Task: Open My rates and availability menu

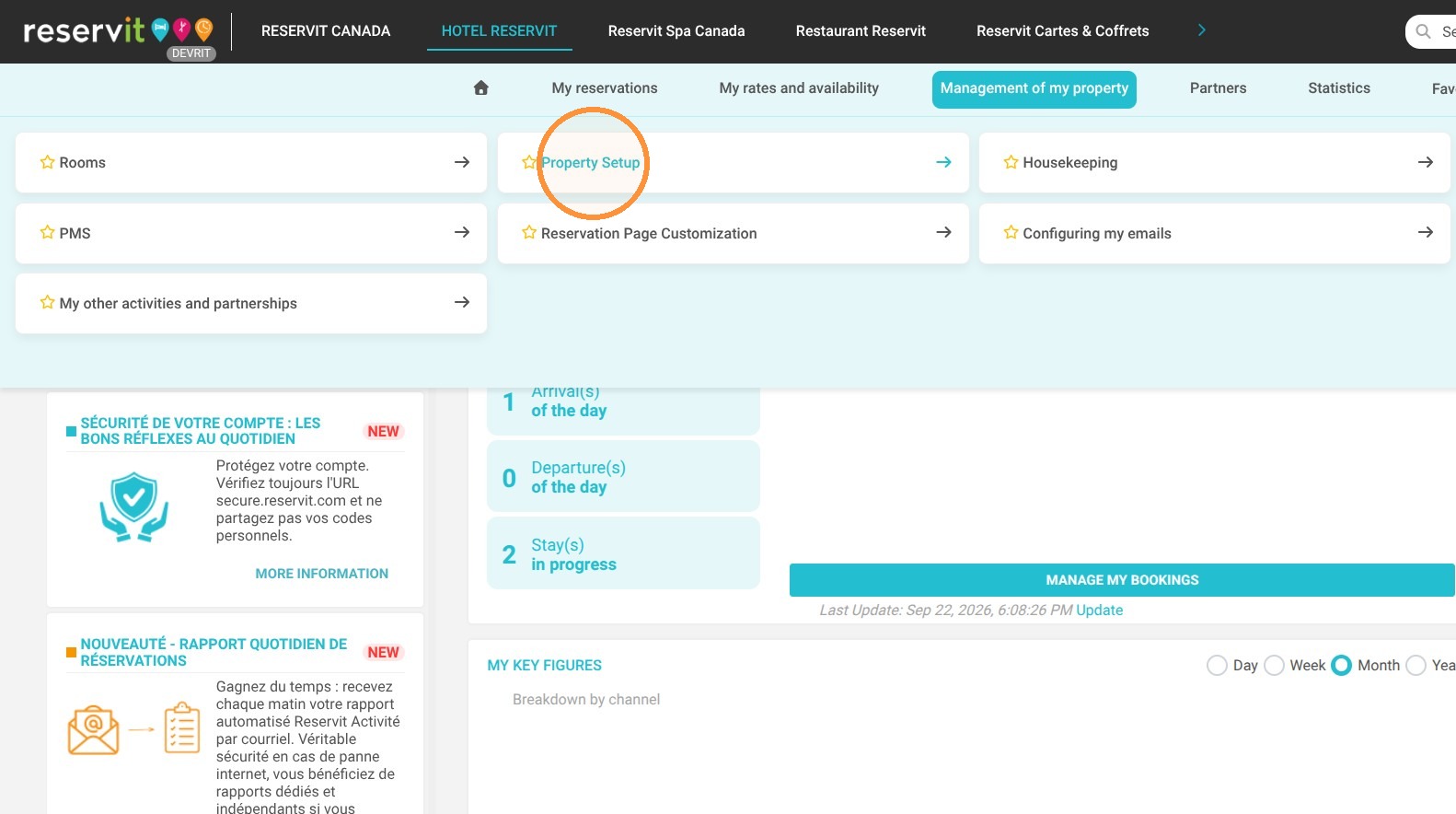Action: coord(799,88)
